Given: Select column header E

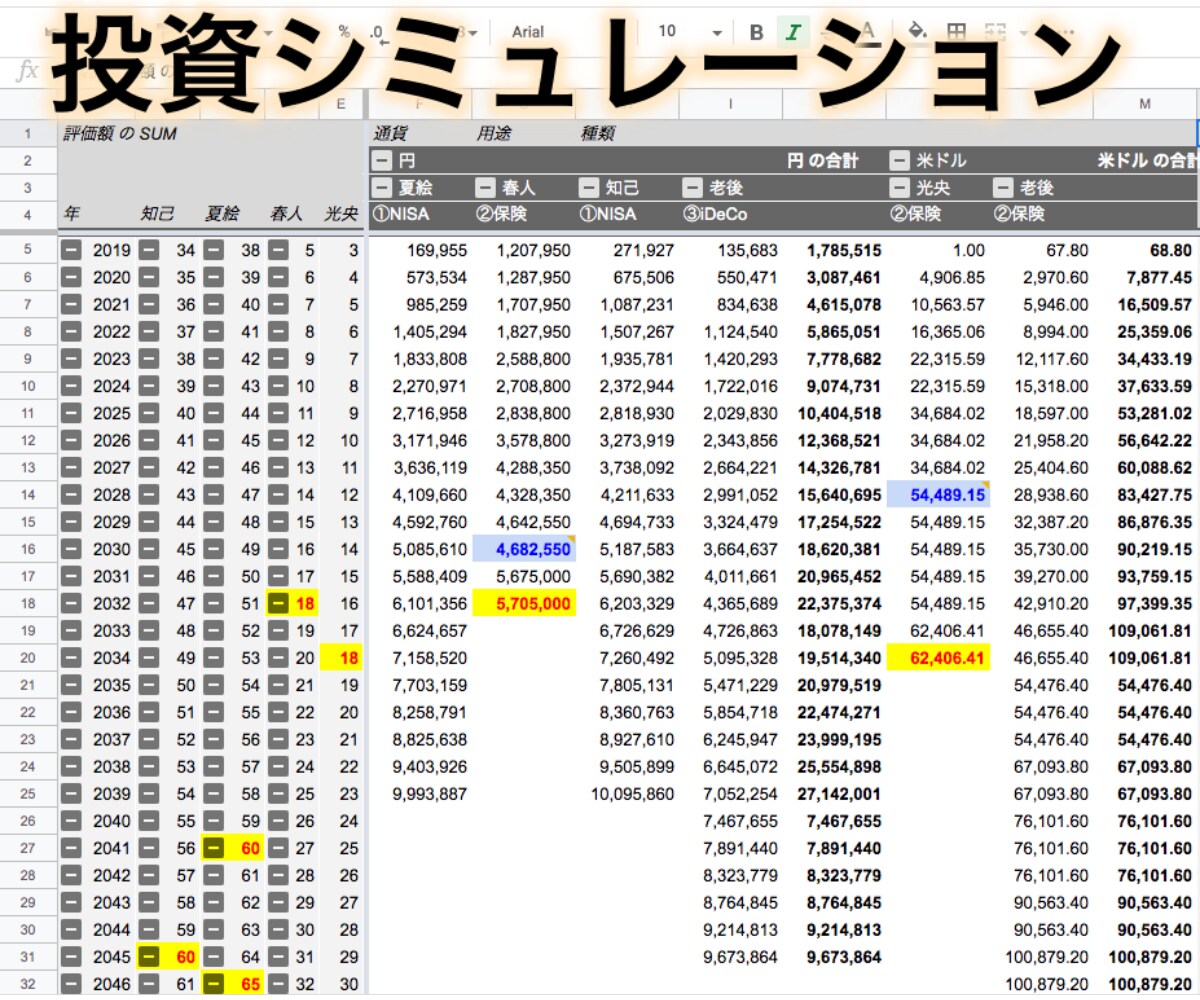Looking at the screenshot, I should click(x=341, y=104).
